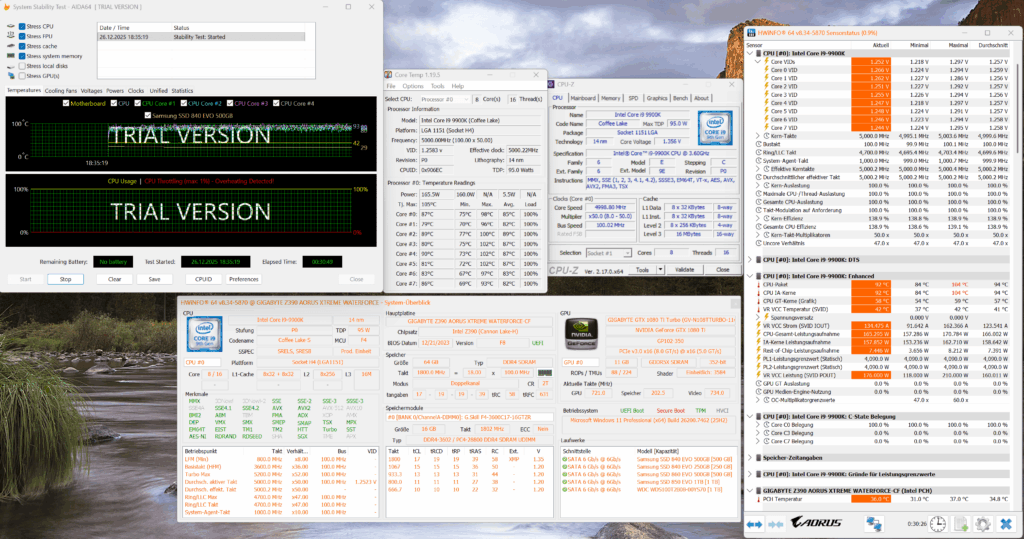Open the Select CPU Processor #0 dropdown in Core Temp
The image size is (1024, 539).
(x=443, y=99)
